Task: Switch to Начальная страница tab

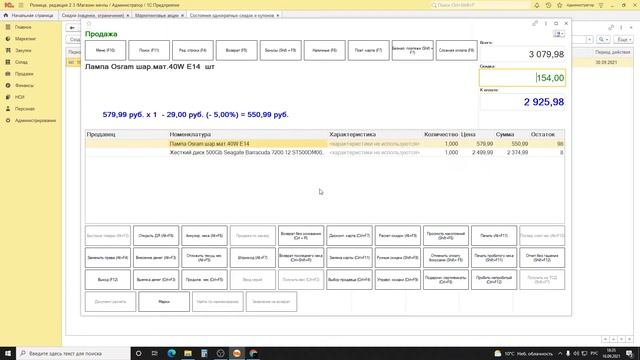Action: click(x=29, y=15)
